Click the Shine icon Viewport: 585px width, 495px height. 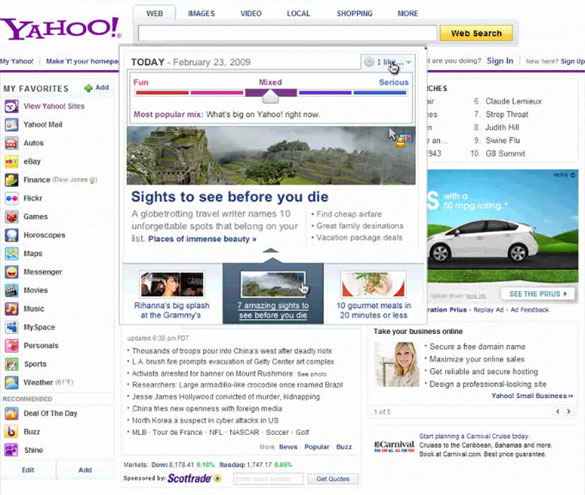[12, 450]
